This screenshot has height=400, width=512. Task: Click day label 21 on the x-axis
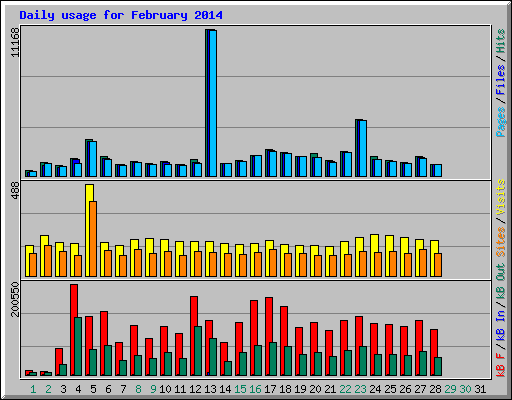pyautogui.click(x=330, y=389)
